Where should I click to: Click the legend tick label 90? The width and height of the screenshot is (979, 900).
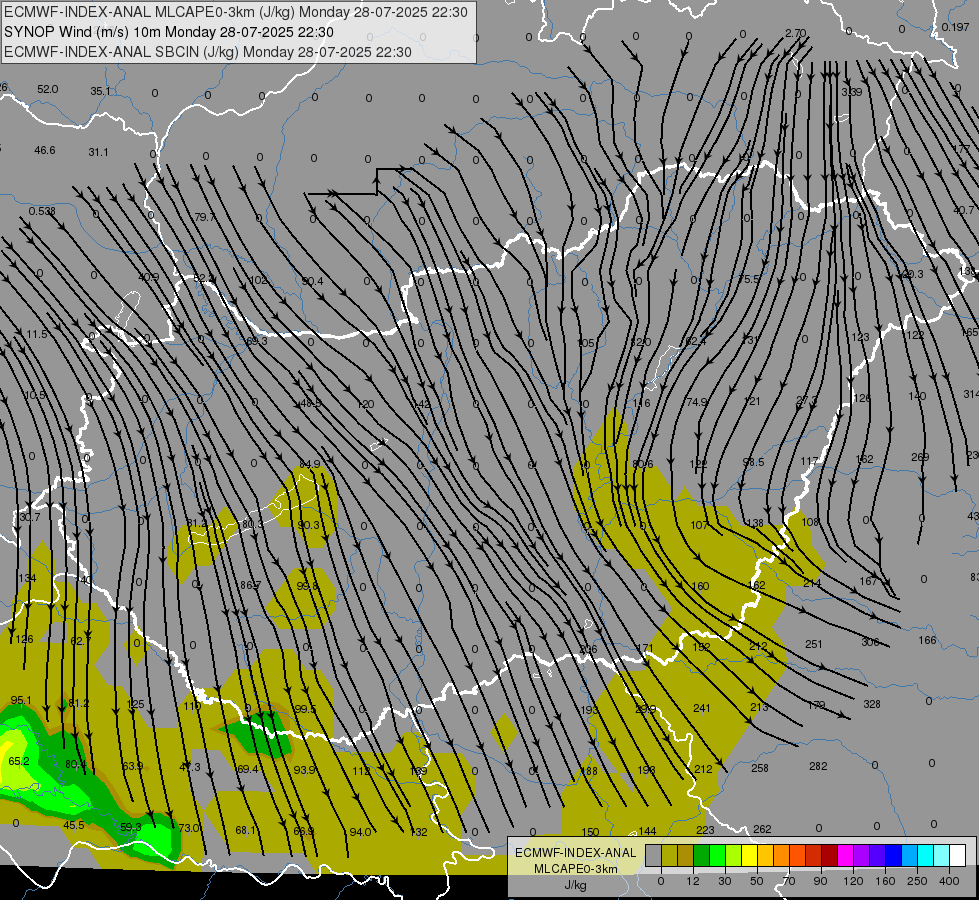click(820, 881)
